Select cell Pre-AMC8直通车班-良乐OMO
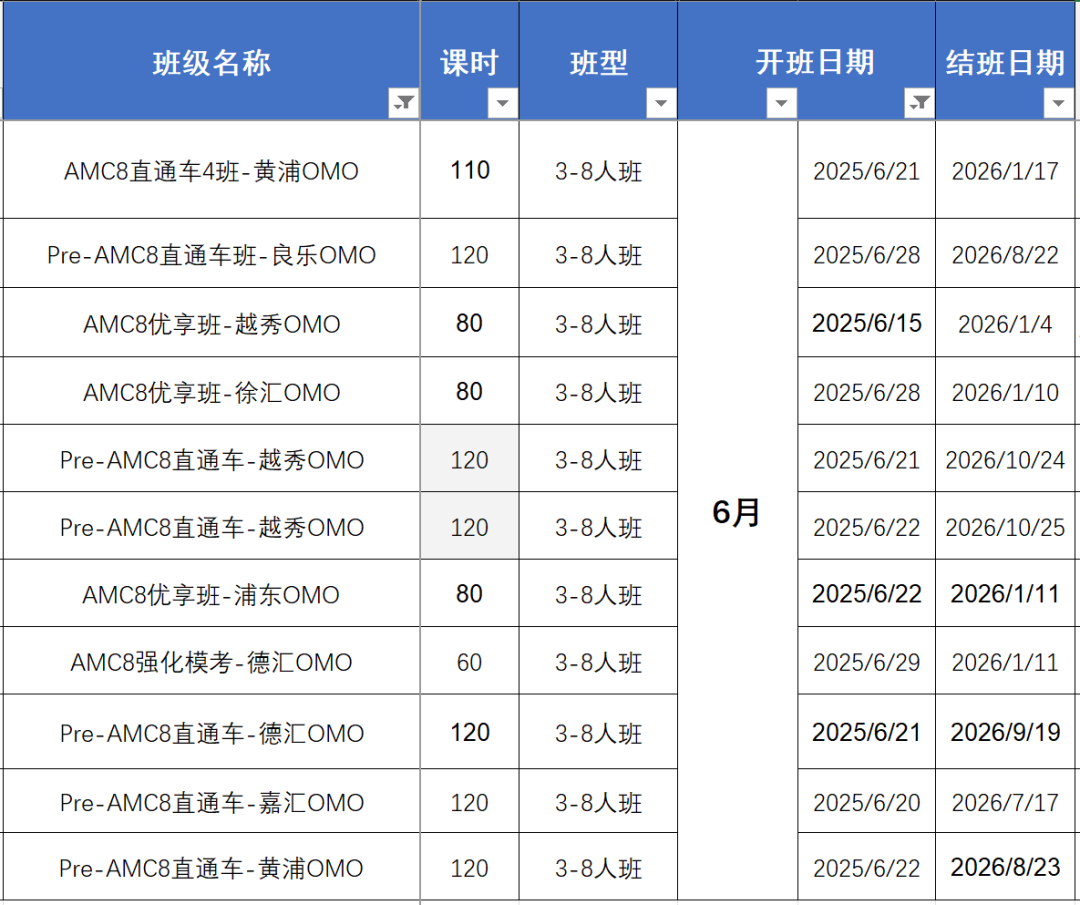The image size is (1080, 905). coord(211,254)
